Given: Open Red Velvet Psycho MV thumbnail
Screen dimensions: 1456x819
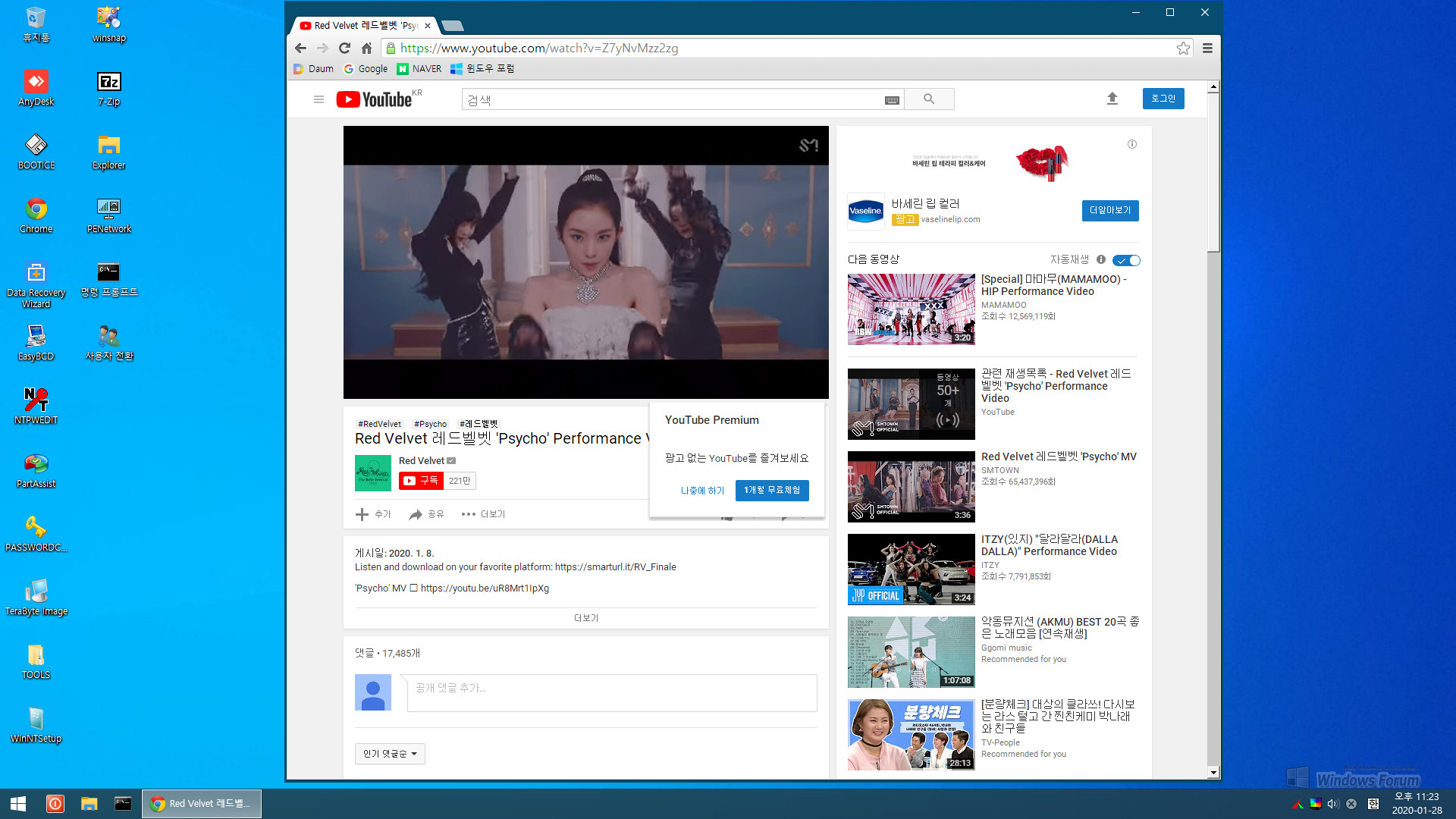Looking at the screenshot, I should point(912,487).
